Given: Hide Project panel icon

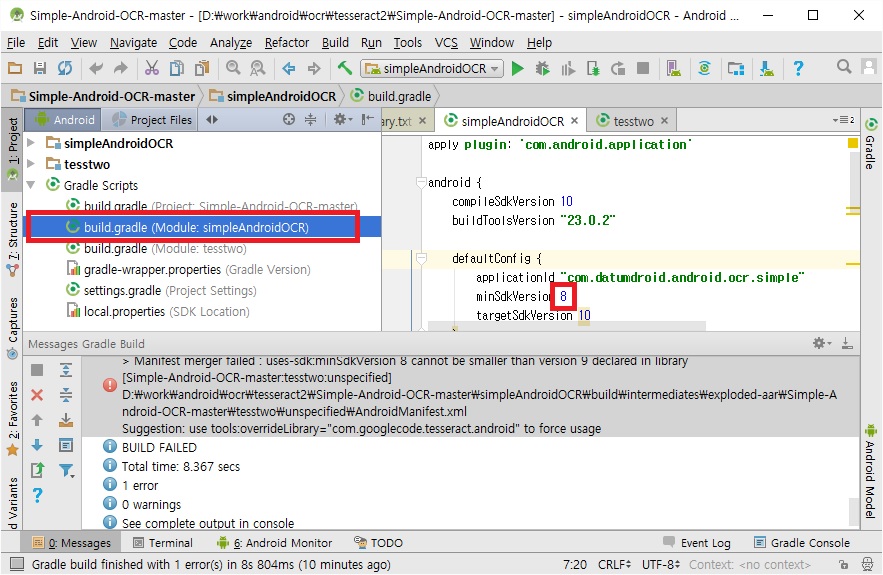Looking at the screenshot, I should point(368,119).
